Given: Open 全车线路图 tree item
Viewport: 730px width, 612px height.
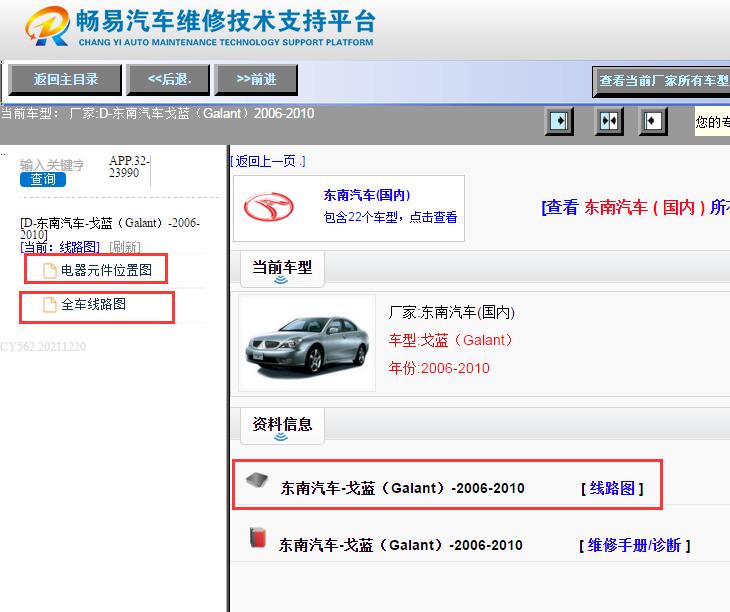Looking at the screenshot, I should pos(94,304).
